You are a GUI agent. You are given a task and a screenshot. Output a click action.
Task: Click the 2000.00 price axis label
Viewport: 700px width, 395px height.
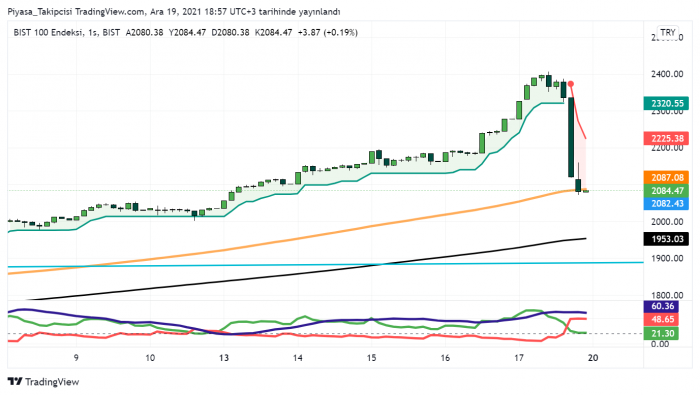667,222
